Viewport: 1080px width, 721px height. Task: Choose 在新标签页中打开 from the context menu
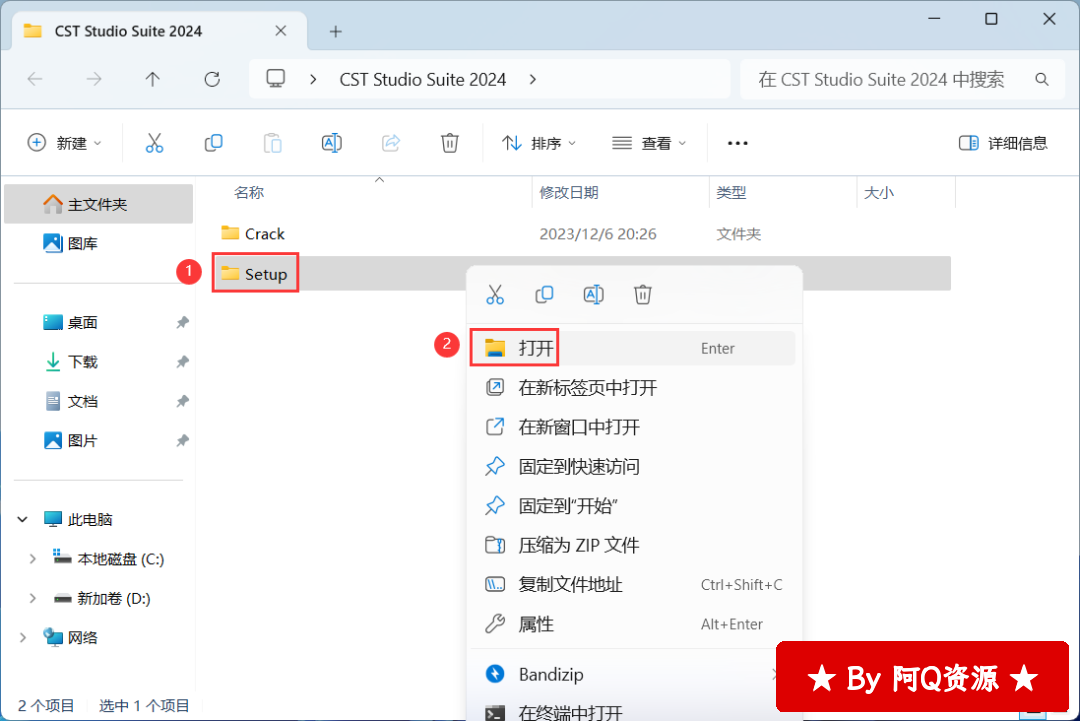coord(632,388)
